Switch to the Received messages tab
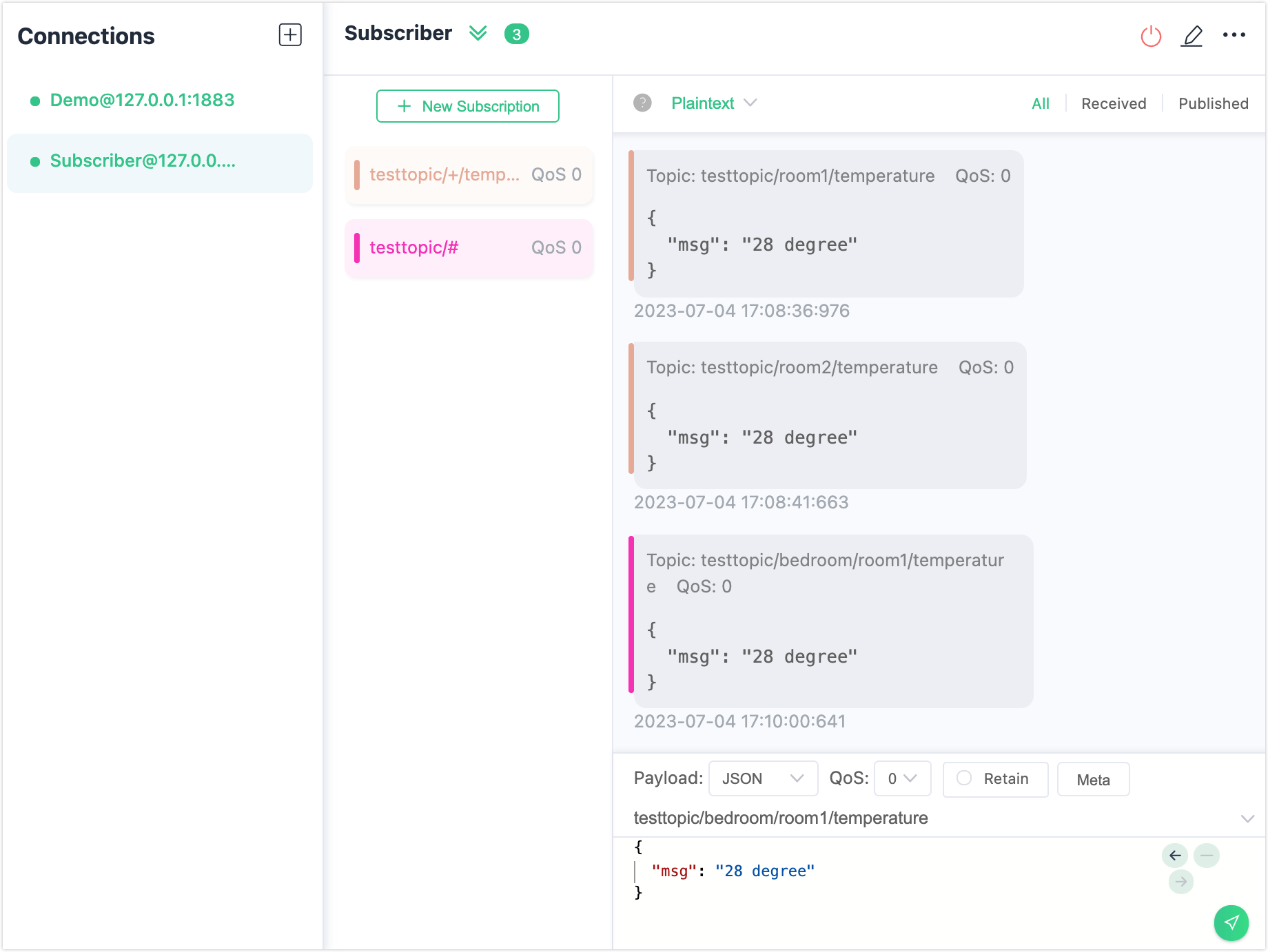The image size is (1268, 952). click(1113, 103)
